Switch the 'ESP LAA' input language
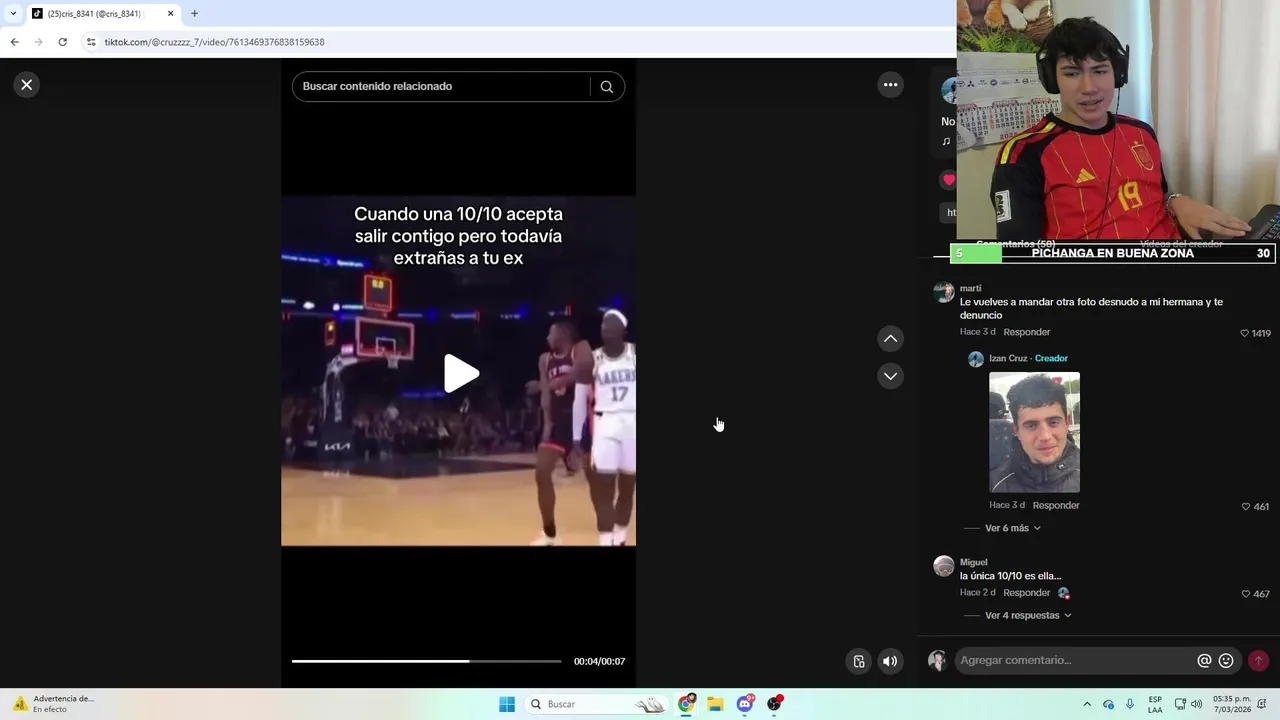Viewport: 1280px width, 720px height. [1155, 704]
